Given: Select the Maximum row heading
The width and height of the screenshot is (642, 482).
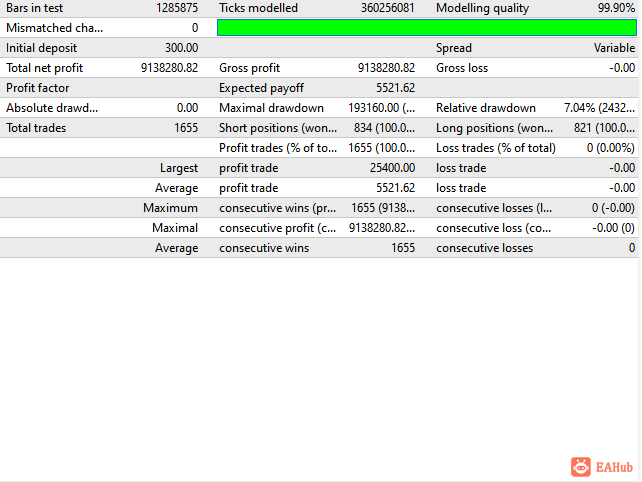Looking at the screenshot, I should pyautogui.click(x=170, y=208).
